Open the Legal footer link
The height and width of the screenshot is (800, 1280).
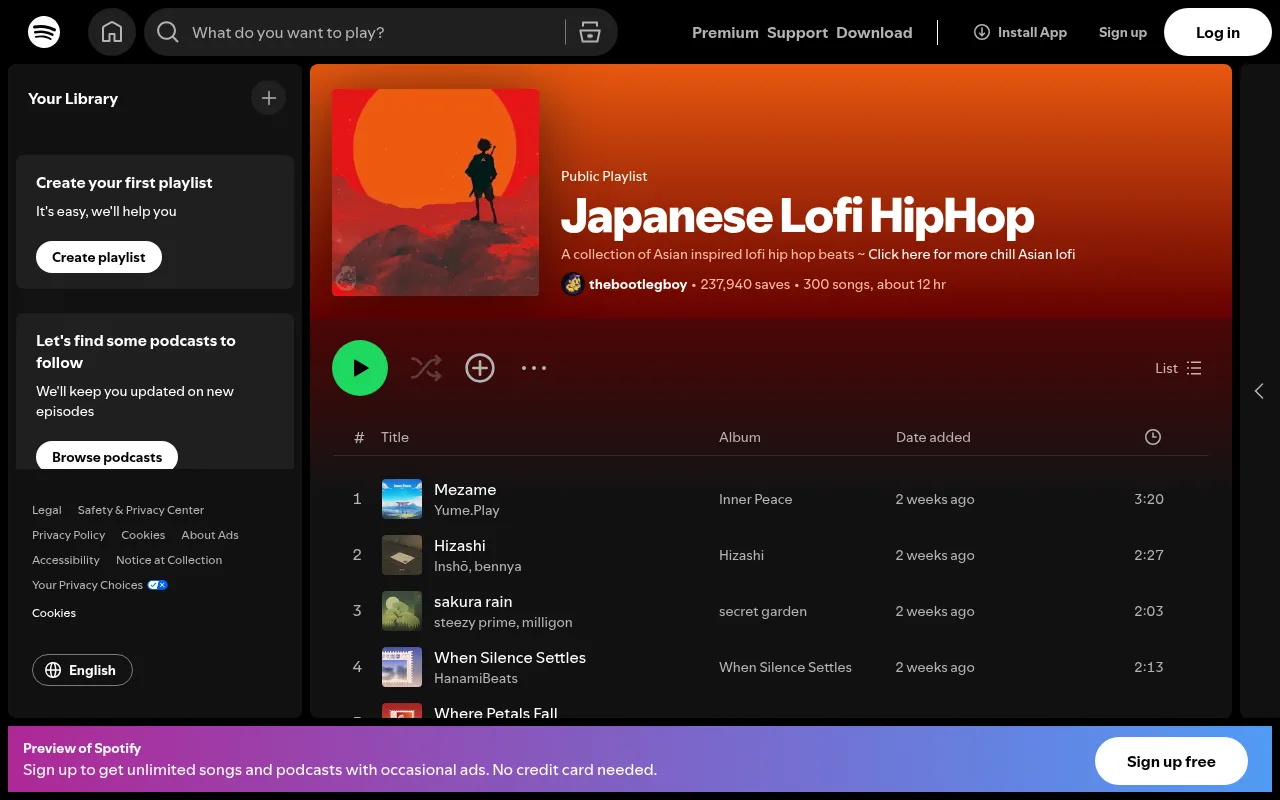click(x=47, y=510)
